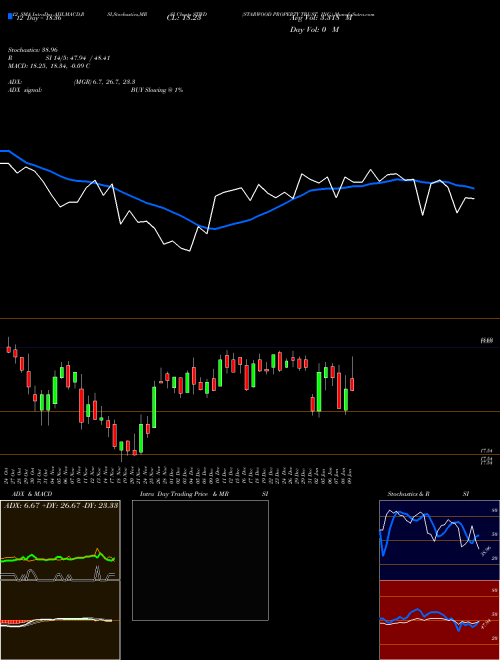Click the 'Stochastics & R' panel heading
The width and height of the screenshot is (500, 660).
[409, 494]
